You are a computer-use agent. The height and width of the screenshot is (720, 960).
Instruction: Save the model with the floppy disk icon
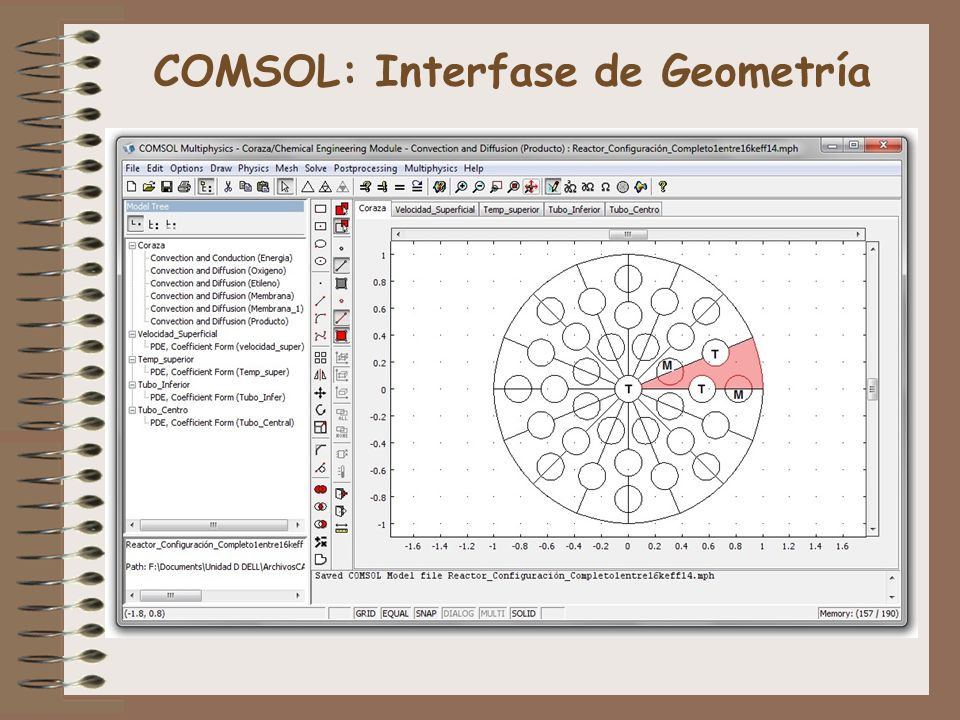click(167, 187)
